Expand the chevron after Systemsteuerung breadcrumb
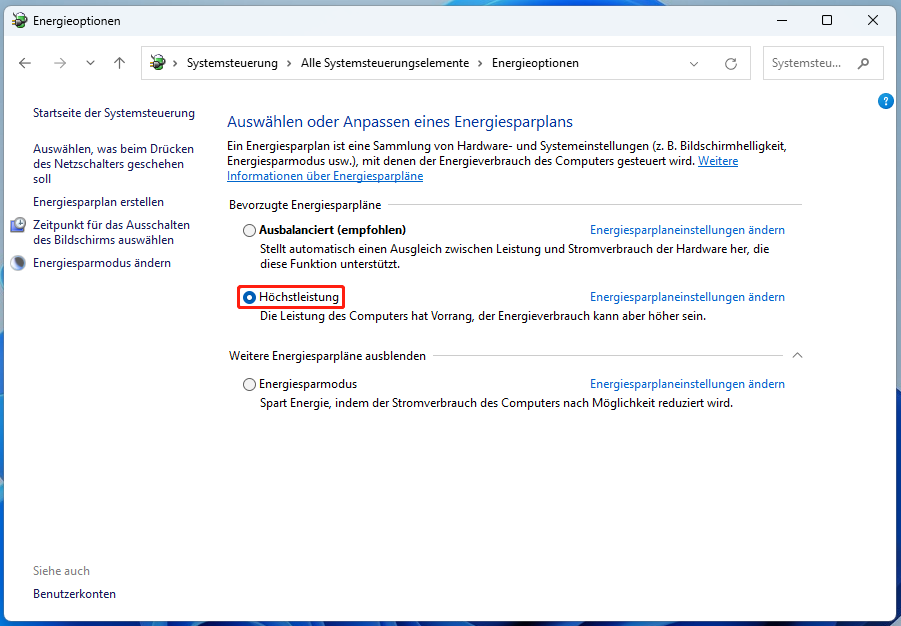The height and width of the screenshot is (626, 901). [x=290, y=63]
